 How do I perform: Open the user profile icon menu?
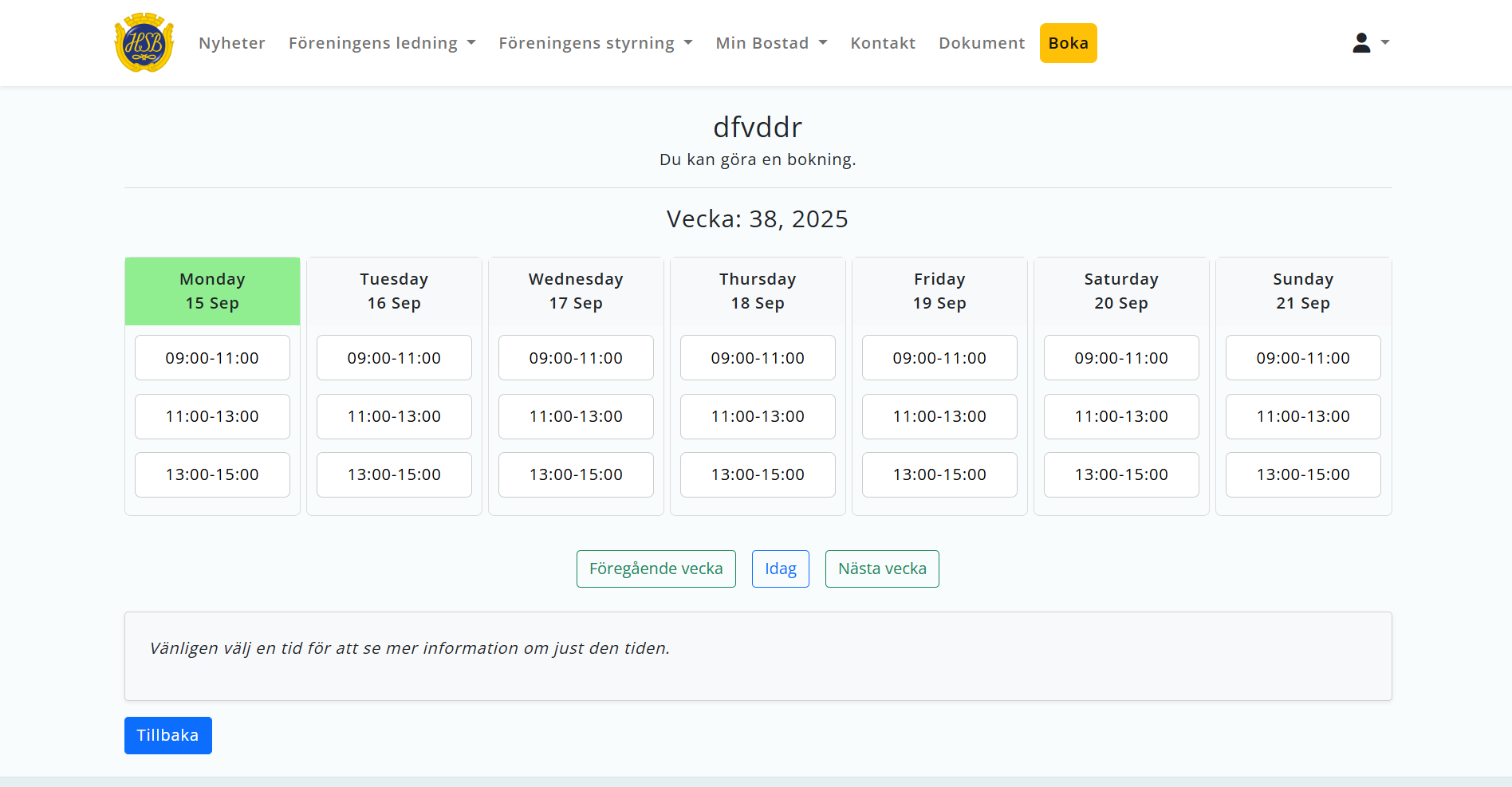click(x=1369, y=43)
